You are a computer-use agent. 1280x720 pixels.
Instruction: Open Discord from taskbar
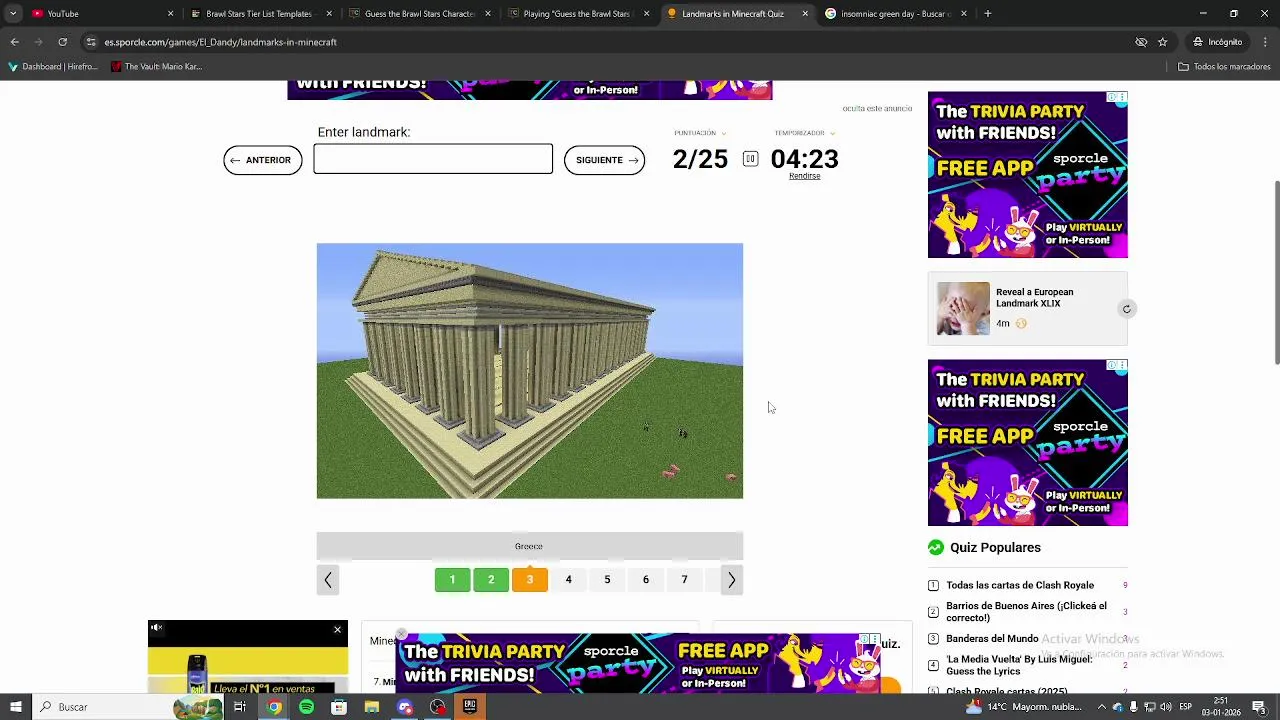(405, 707)
